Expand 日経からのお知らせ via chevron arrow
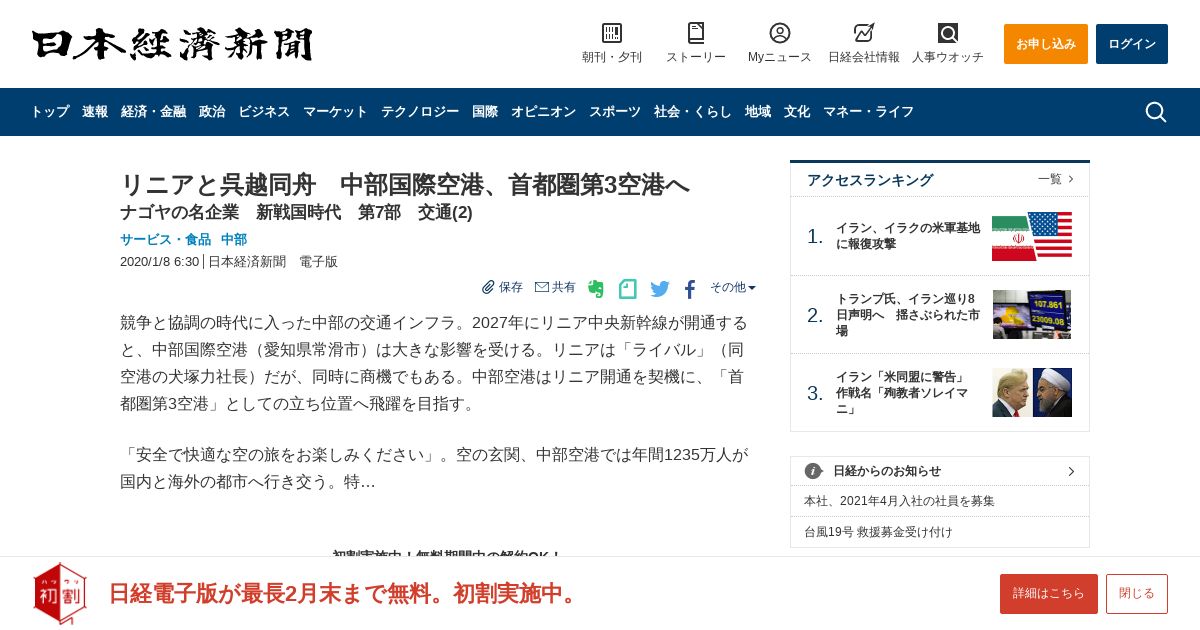 click(1071, 471)
